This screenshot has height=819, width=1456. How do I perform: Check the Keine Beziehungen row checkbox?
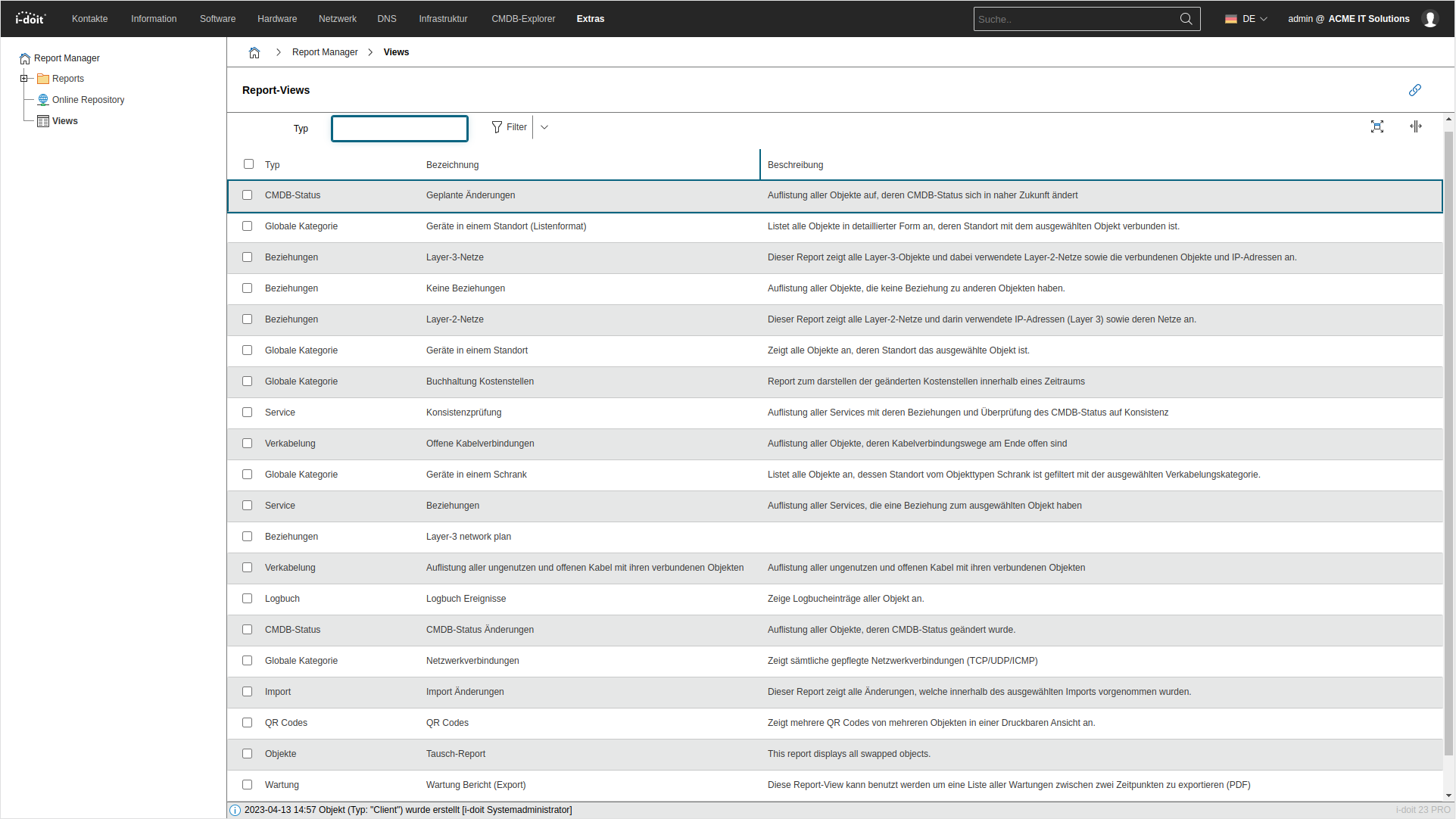(247, 288)
